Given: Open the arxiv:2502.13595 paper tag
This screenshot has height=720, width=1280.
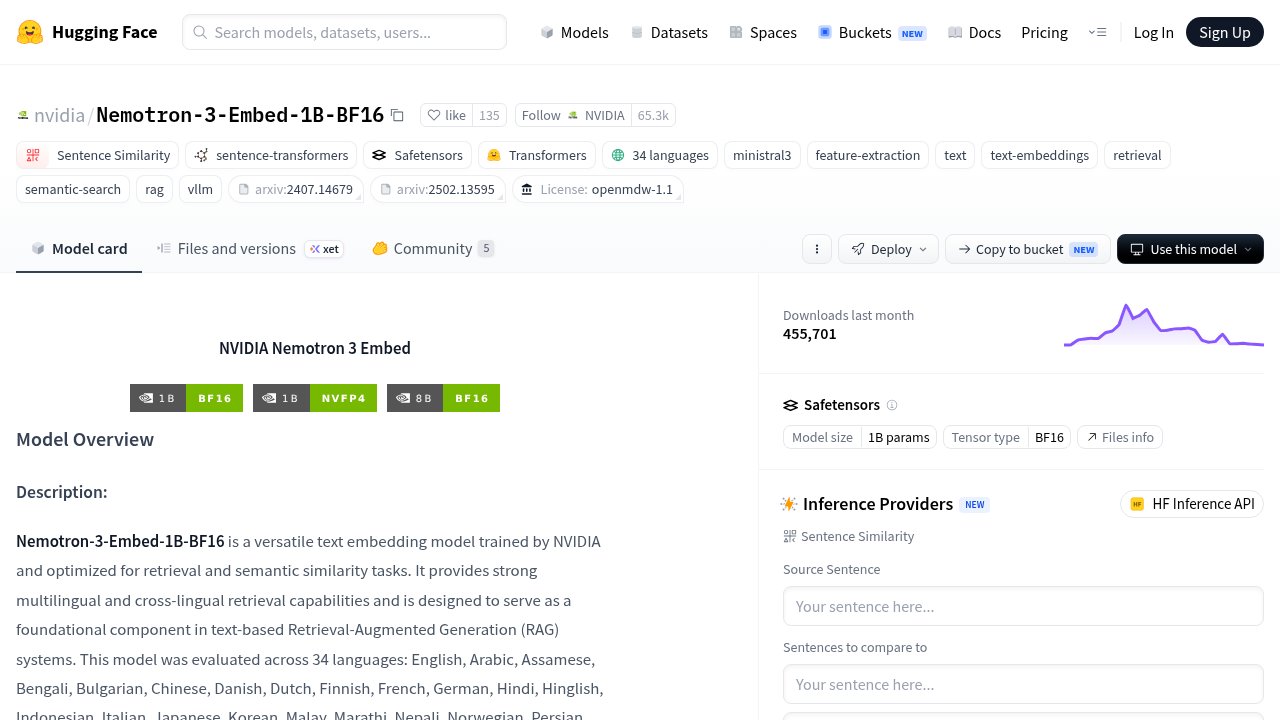Looking at the screenshot, I should [x=437, y=189].
